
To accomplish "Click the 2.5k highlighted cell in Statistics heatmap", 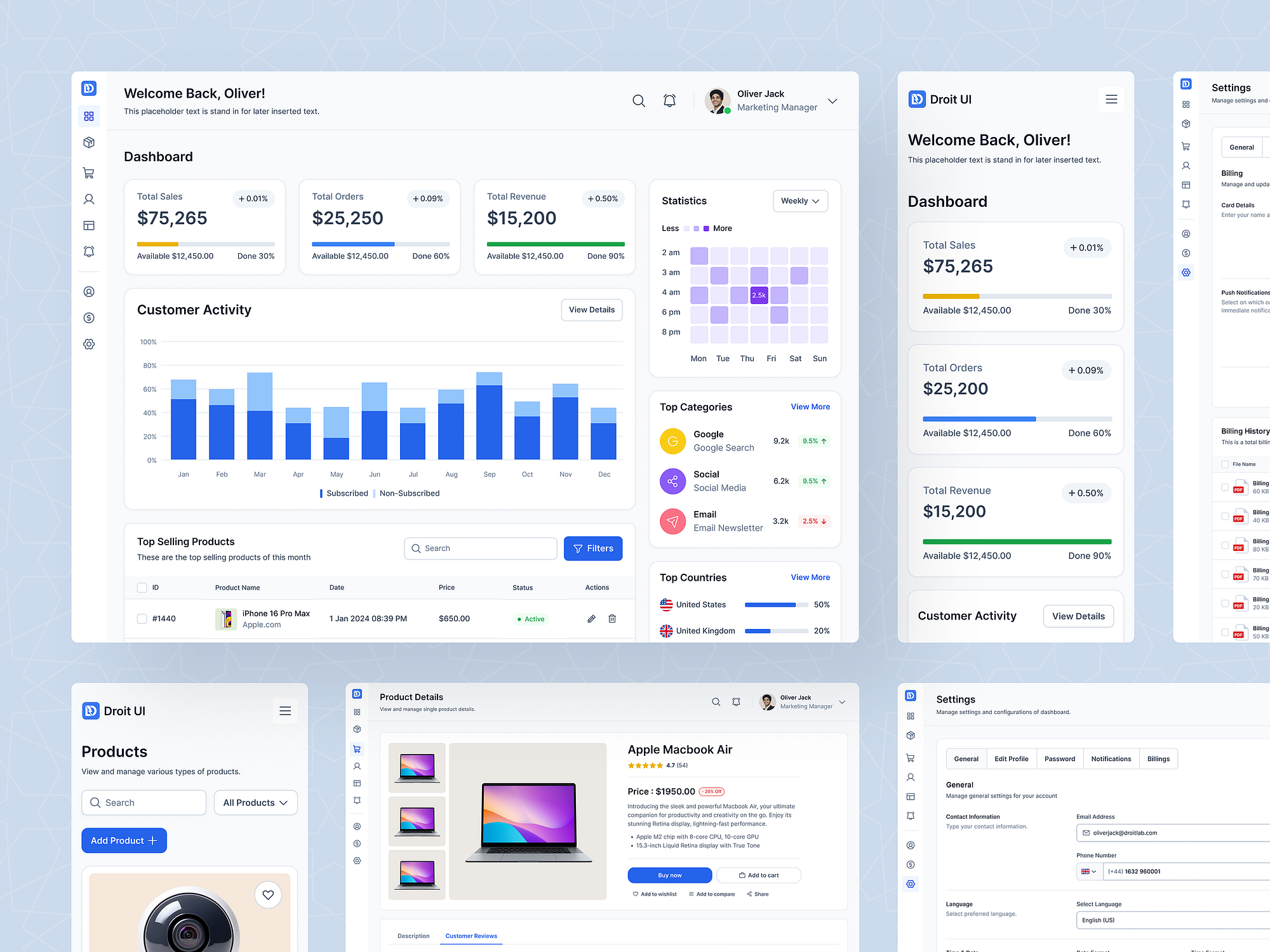I will point(759,295).
